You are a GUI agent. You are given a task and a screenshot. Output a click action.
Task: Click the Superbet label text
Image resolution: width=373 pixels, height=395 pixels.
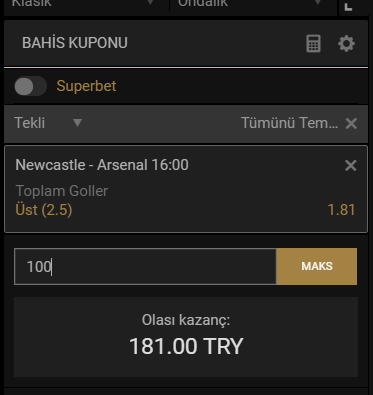(x=86, y=86)
